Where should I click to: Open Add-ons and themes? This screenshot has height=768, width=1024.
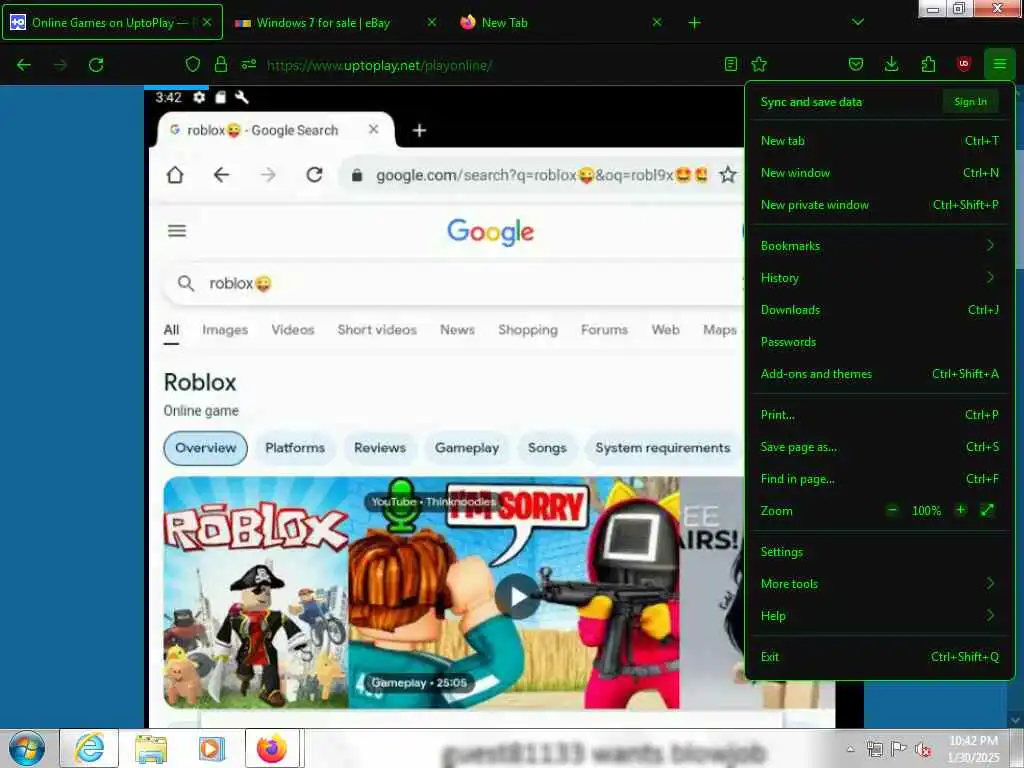click(879, 374)
